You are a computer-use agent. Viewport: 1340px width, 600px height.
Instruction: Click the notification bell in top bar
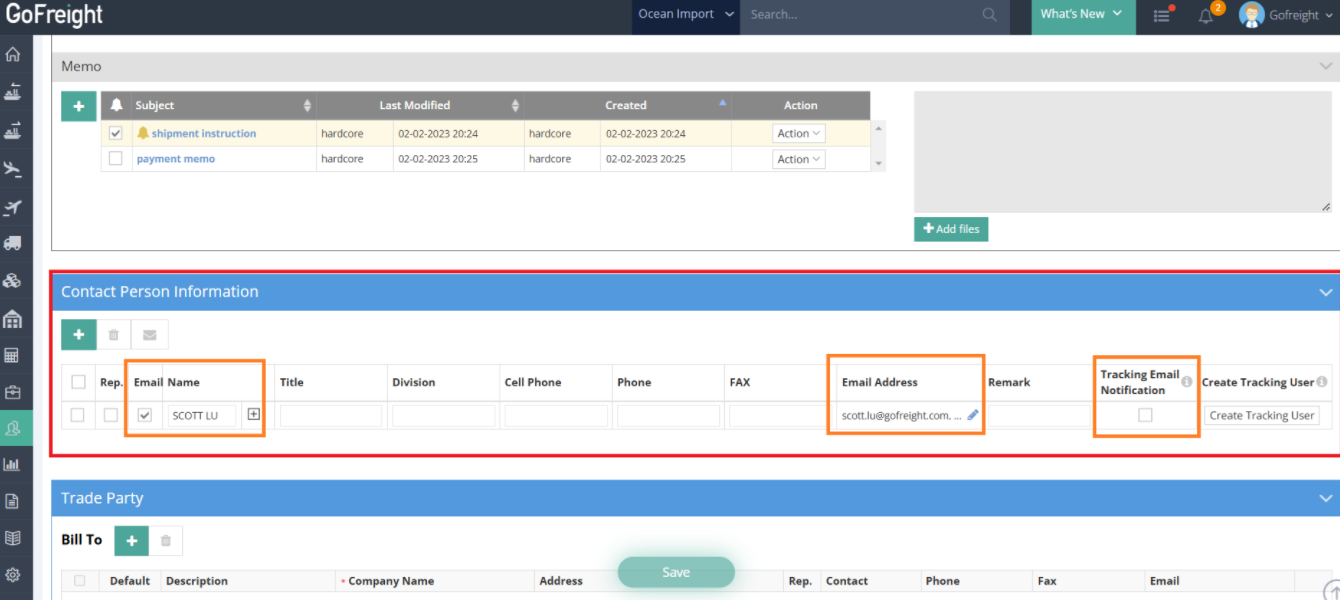click(1206, 15)
